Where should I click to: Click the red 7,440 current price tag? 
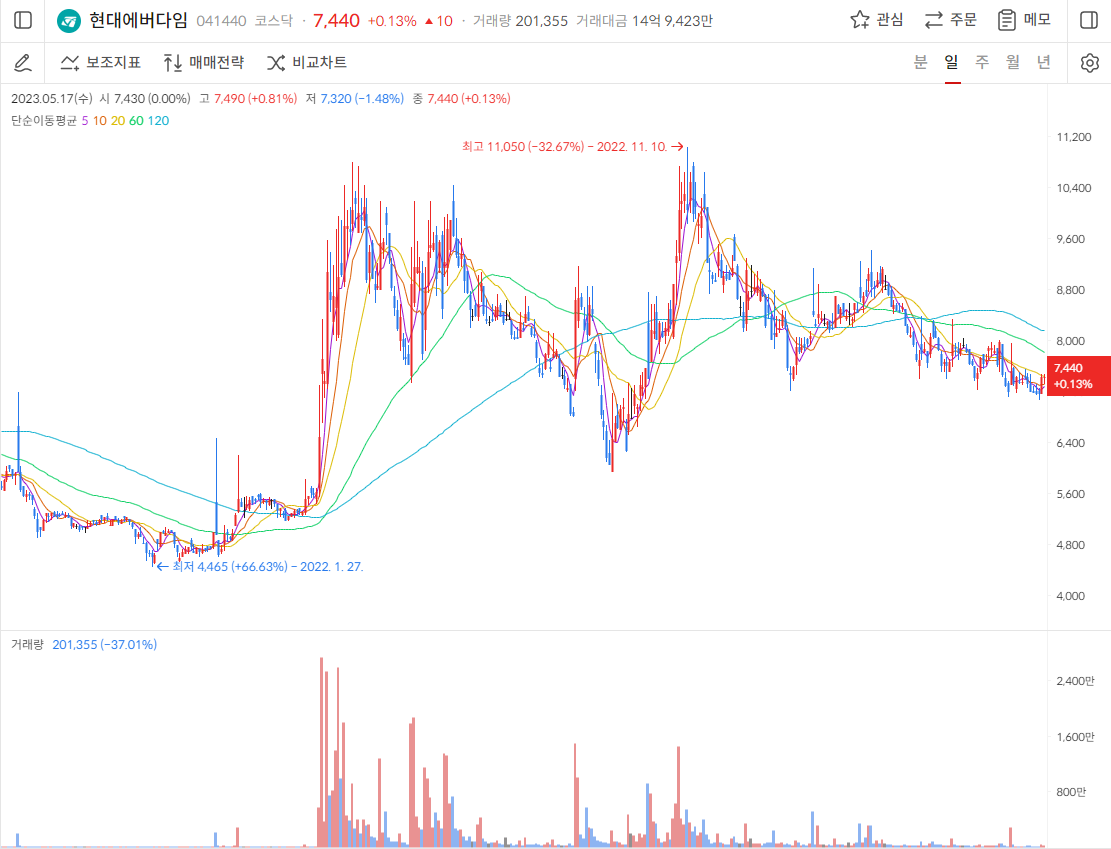pos(1078,376)
